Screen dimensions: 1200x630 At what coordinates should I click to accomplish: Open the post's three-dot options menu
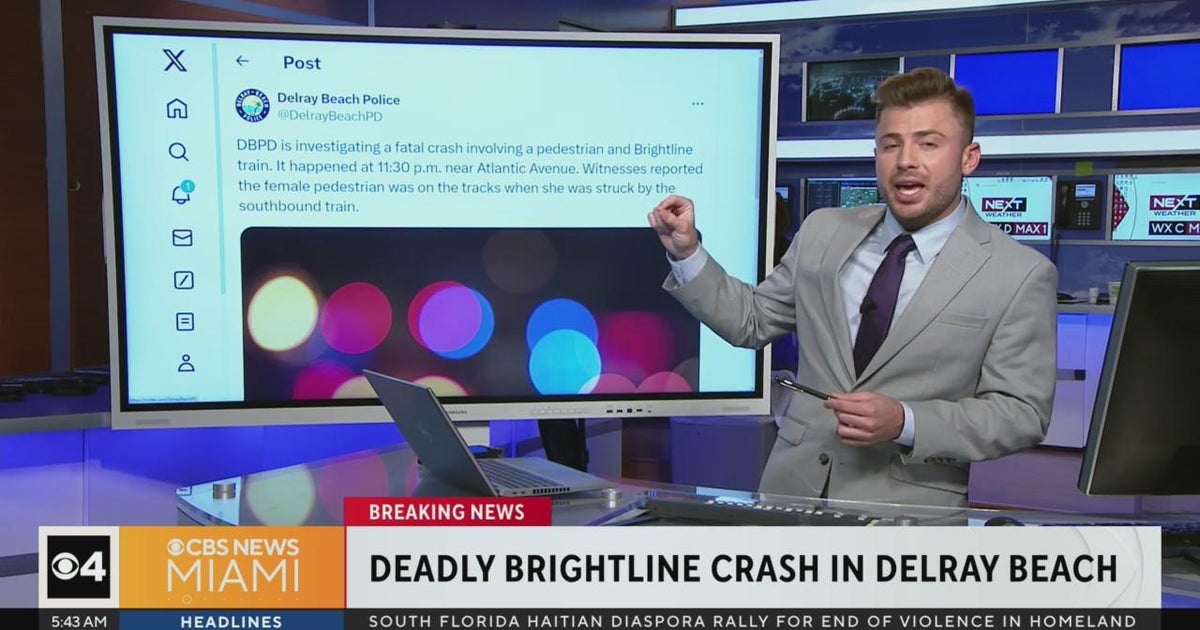(x=699, y=102)
